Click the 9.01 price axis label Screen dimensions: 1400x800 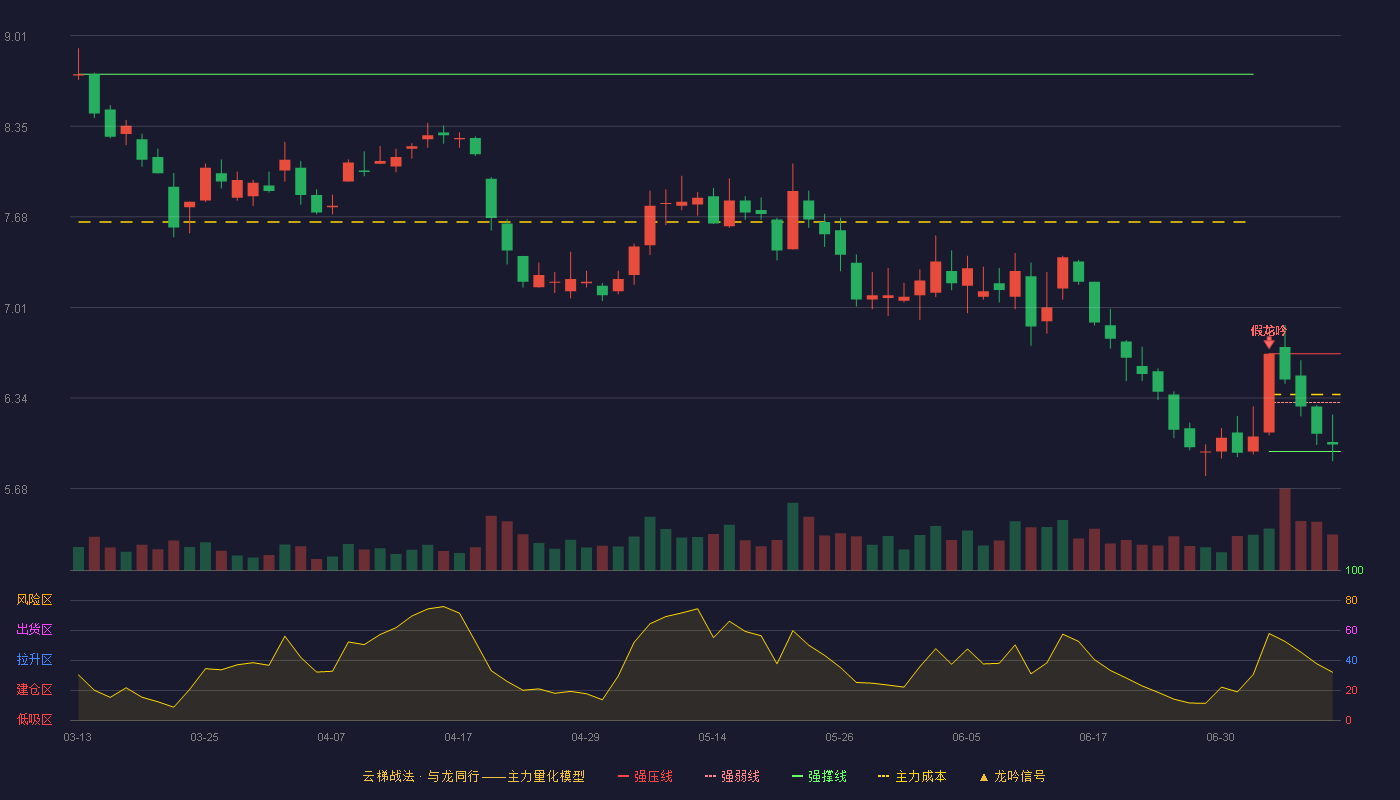click(x=15, y=37)
